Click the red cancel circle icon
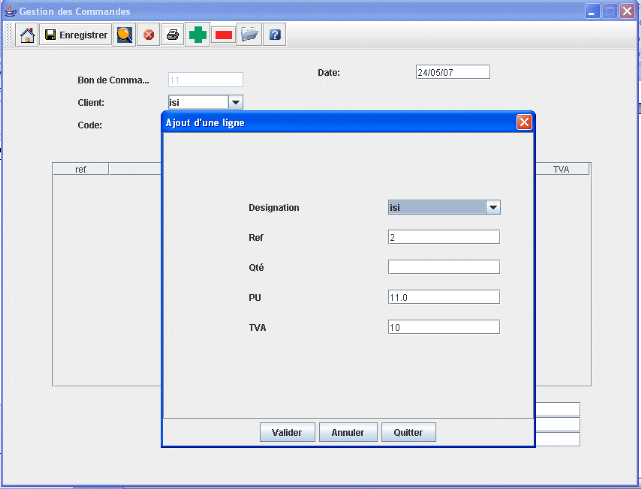This screenshot has width=641, height=489. 148,35
